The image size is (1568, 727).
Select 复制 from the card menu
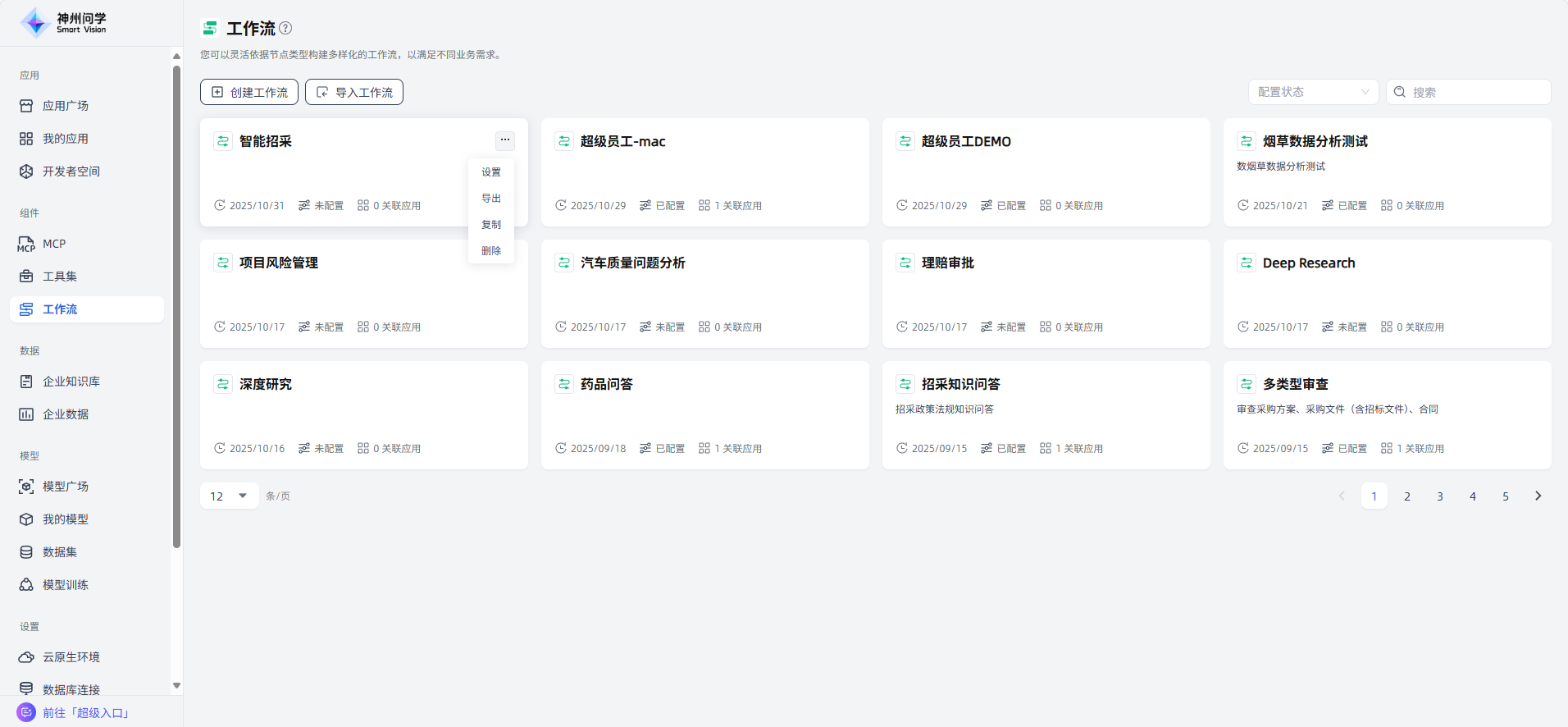[491, 225]
